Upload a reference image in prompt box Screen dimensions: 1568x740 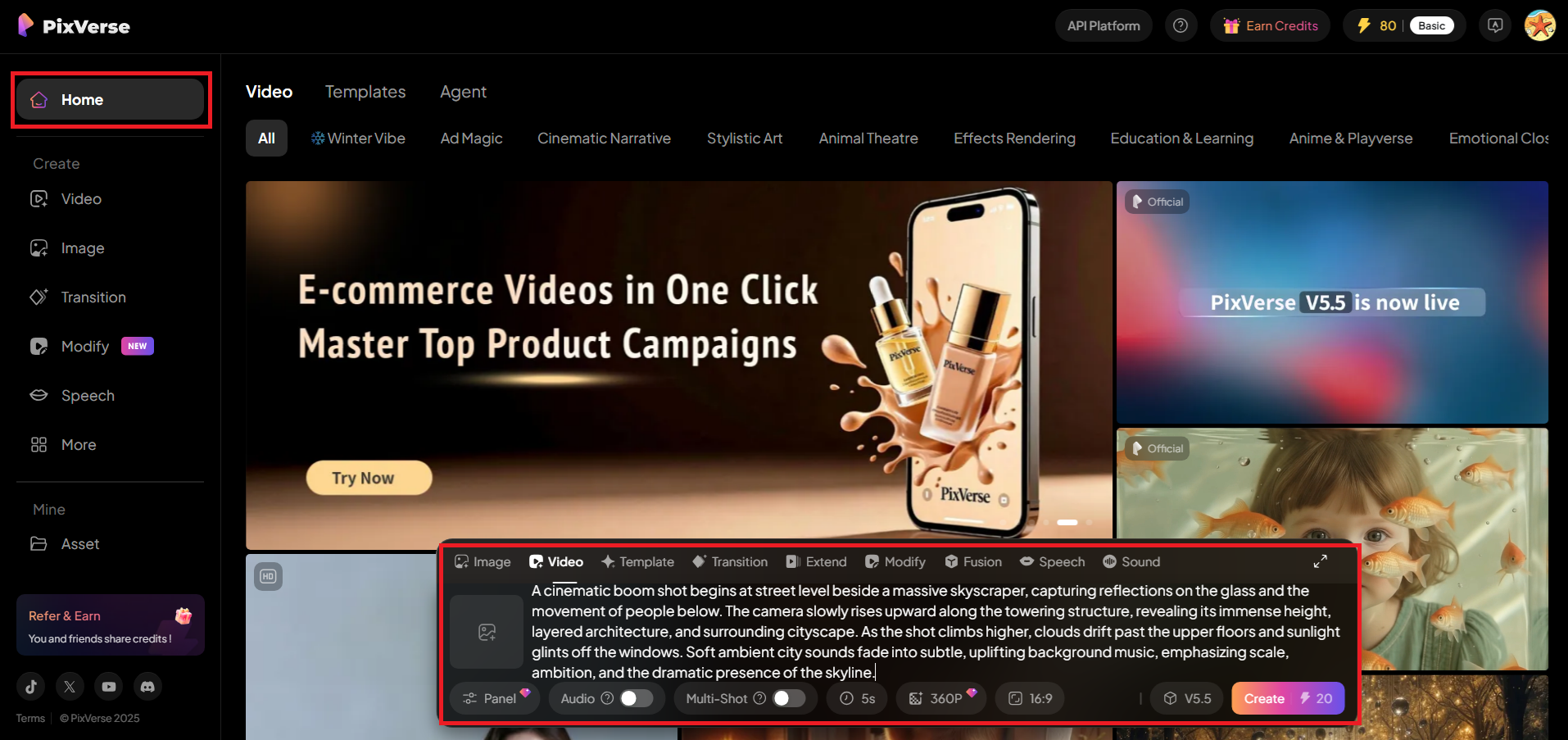coord(487,632)
